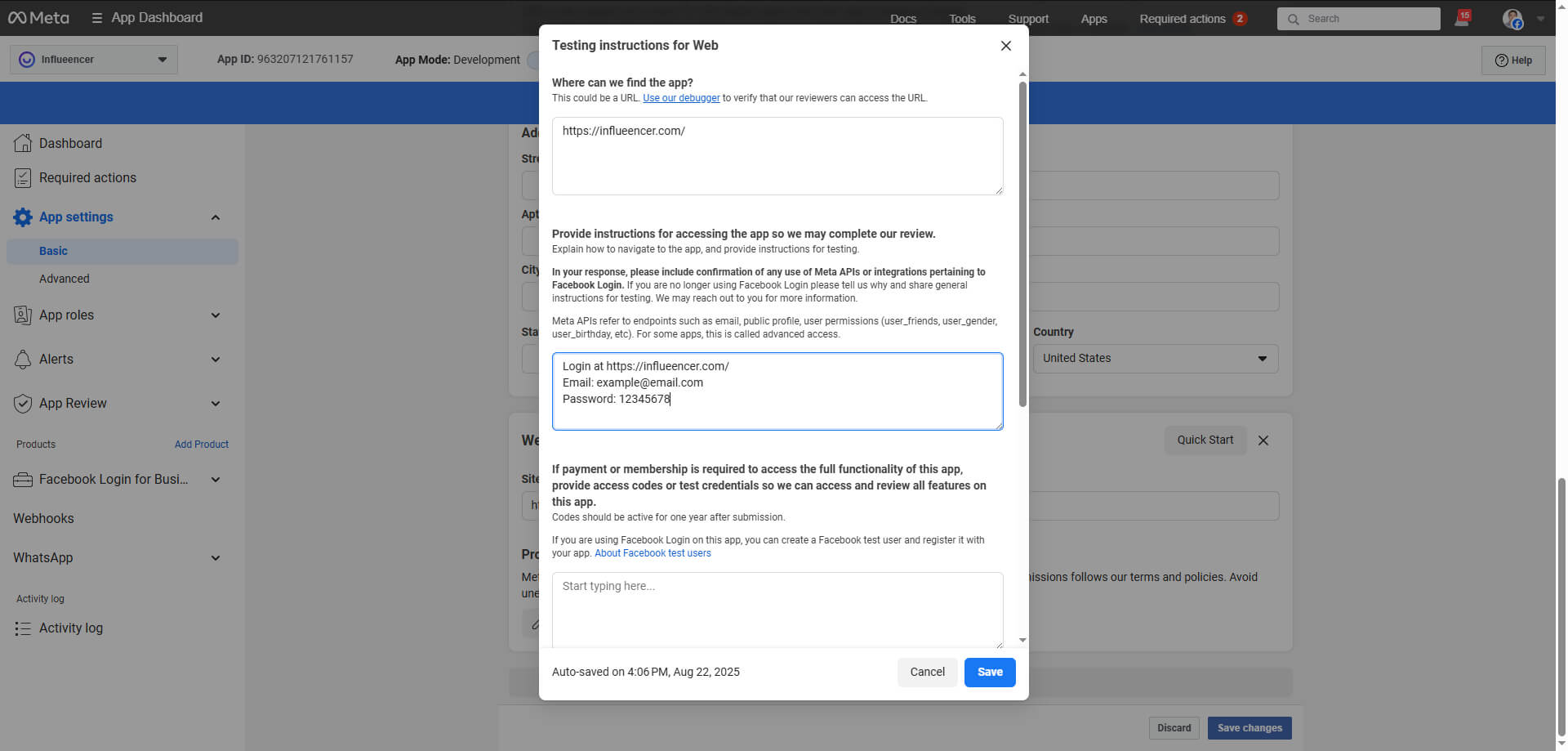1568x751 pixels.
Task: Open the Dashboard sidebar item
Action: (71, 143)
